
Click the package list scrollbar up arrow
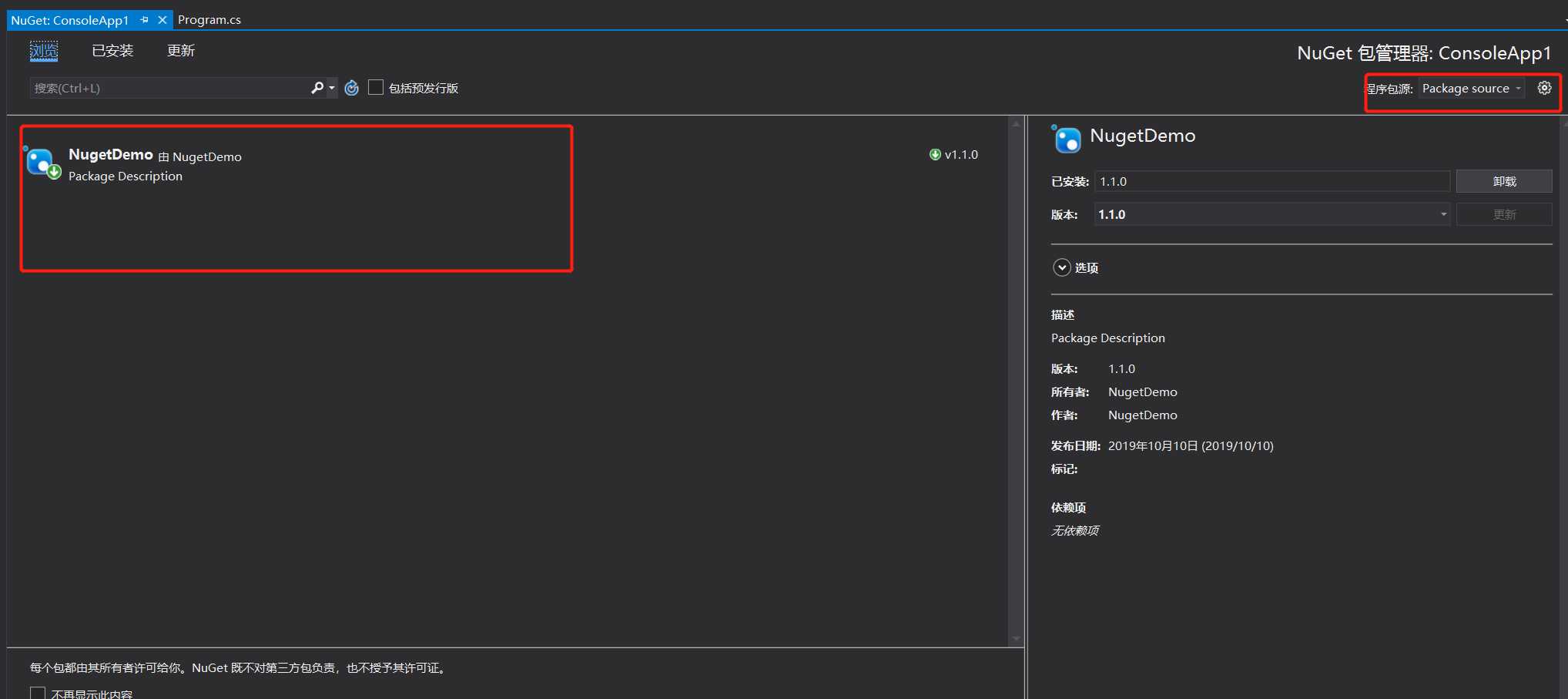pos(1016,123)
